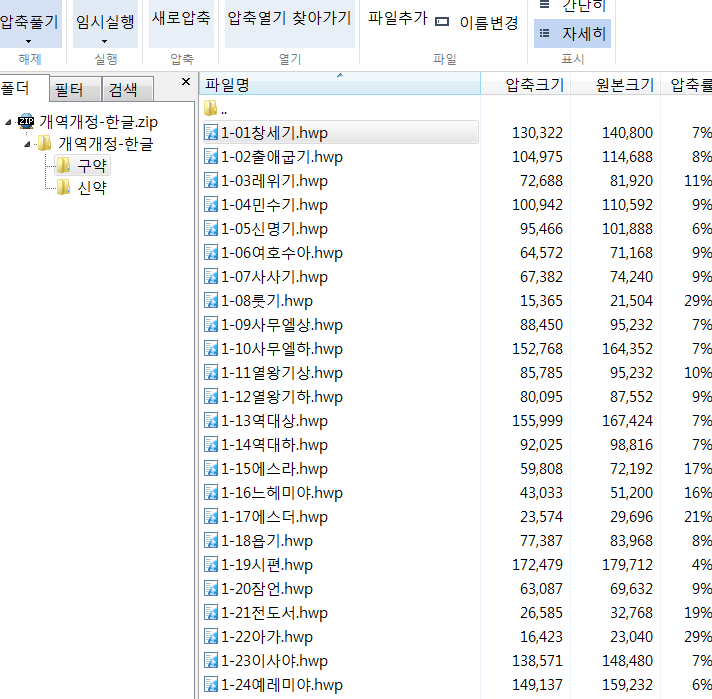Open the 임시실행 dropdown arrow

tap(104, 41)
